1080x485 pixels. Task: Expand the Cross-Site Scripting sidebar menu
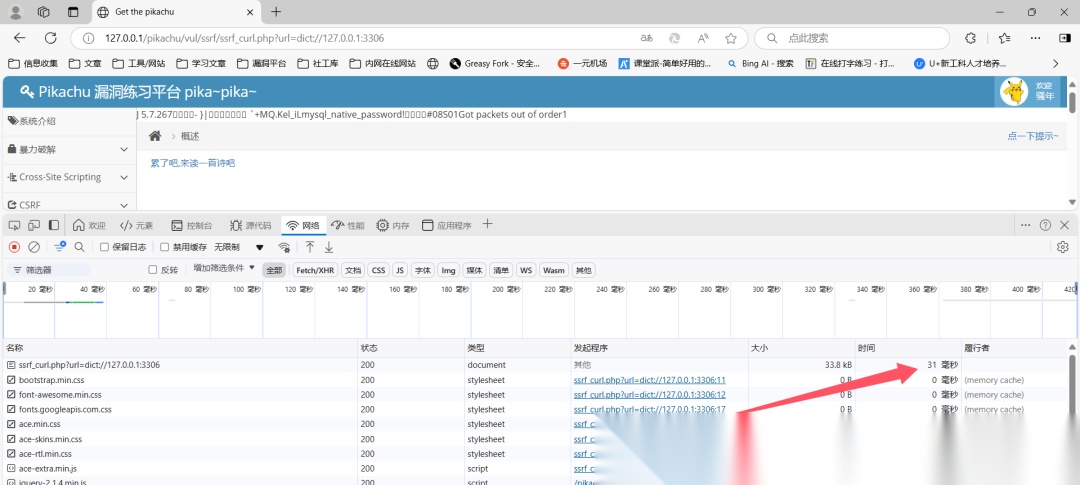(x=69, y=177)
